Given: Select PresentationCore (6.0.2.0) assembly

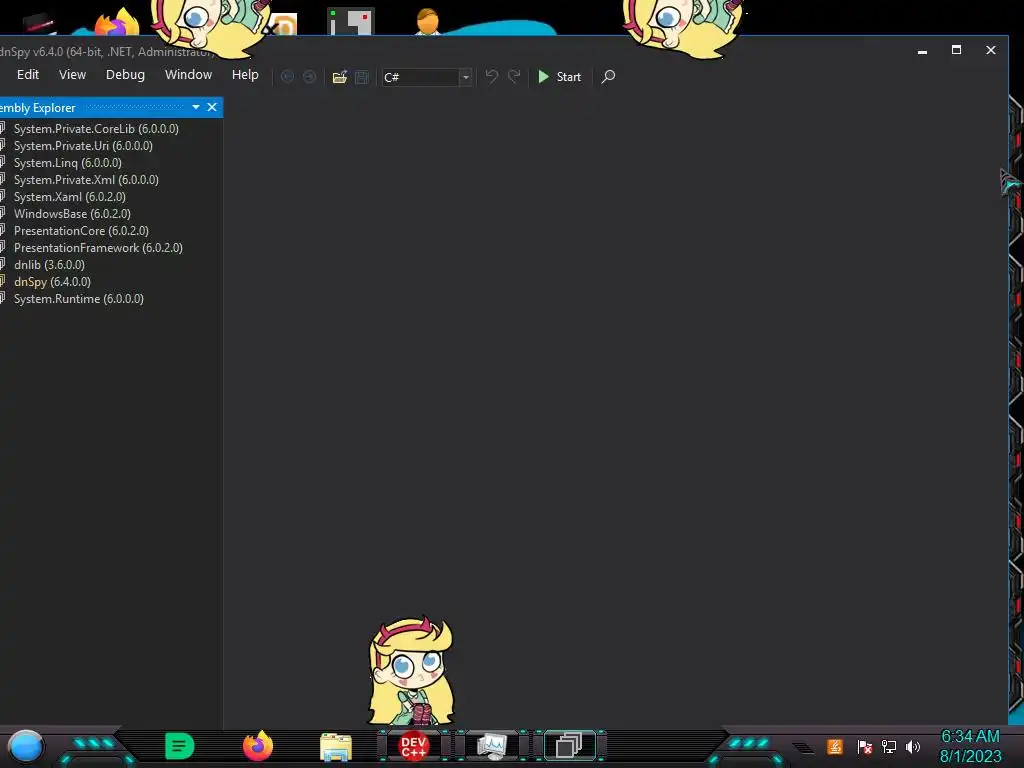Looking at the screenshot, I should [81, 231].
